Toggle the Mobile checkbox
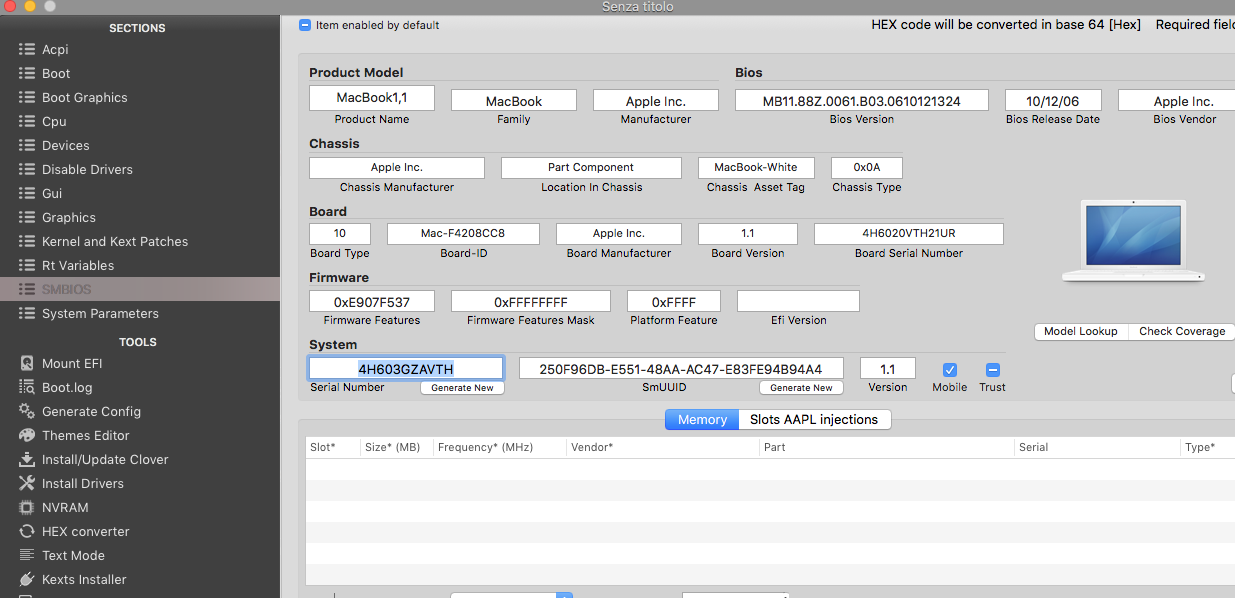The height and width of the screenshot is (598, 1235). pyautogui.click(x=950, y=369)
